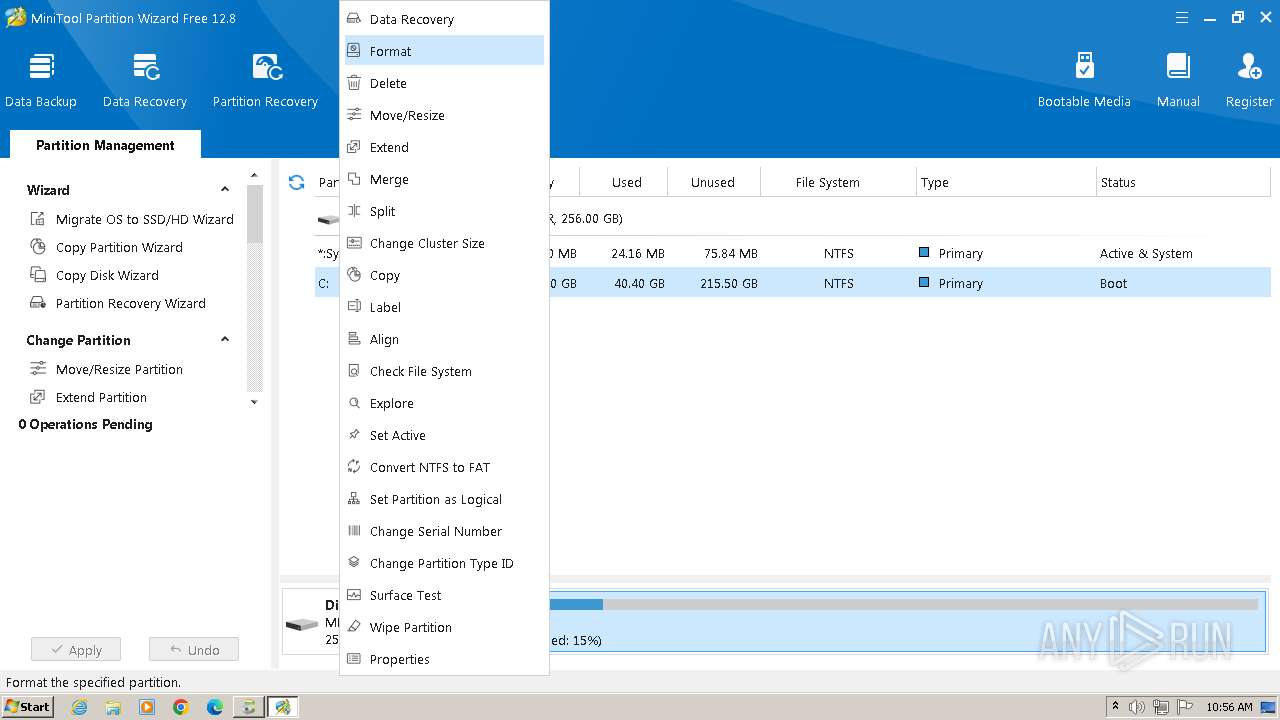Click the volume icon in system tray
The height and width of the screenshot is (720, 1280).
[x=1137, y=707]
